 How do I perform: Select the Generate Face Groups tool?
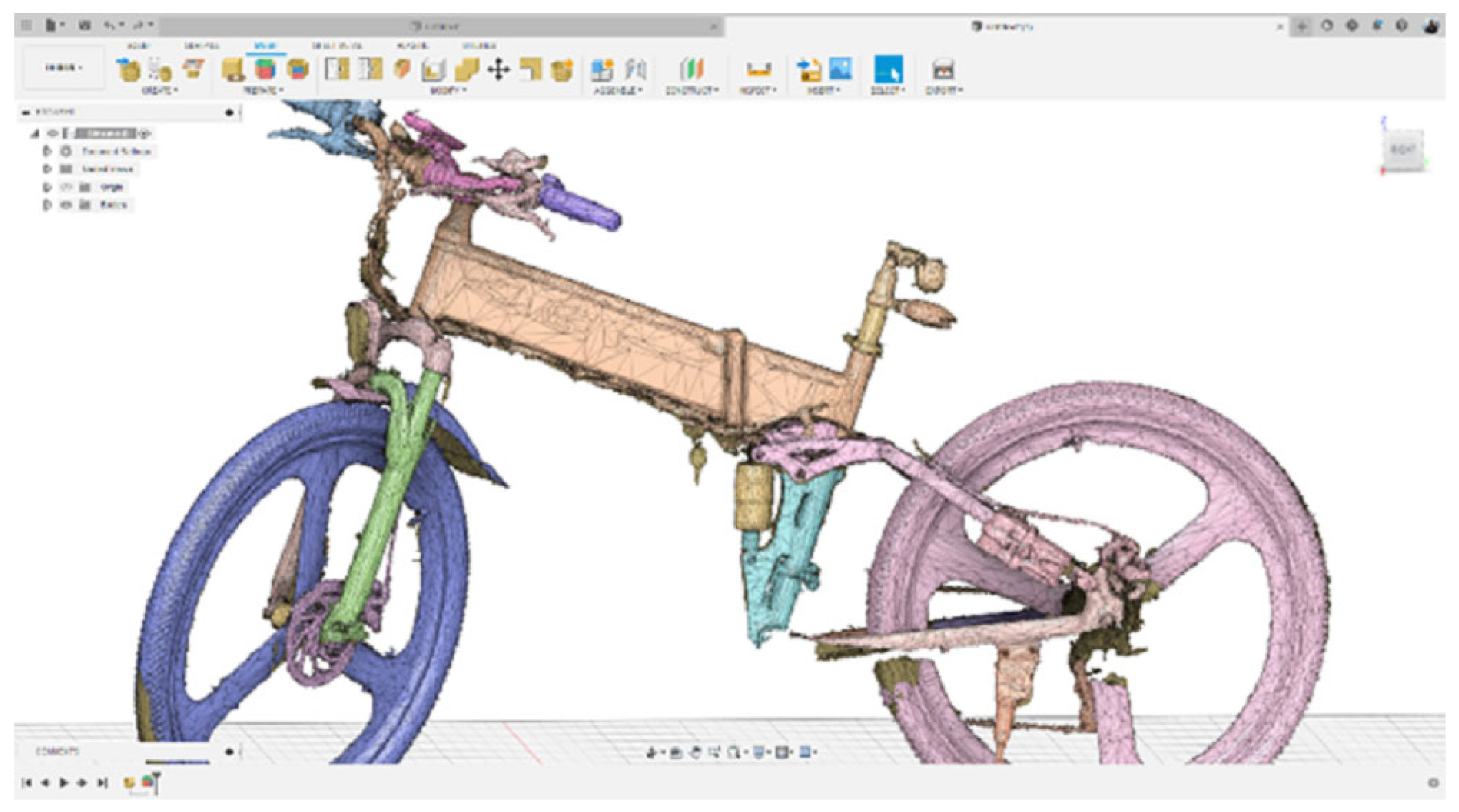click(x=265, y=69)
